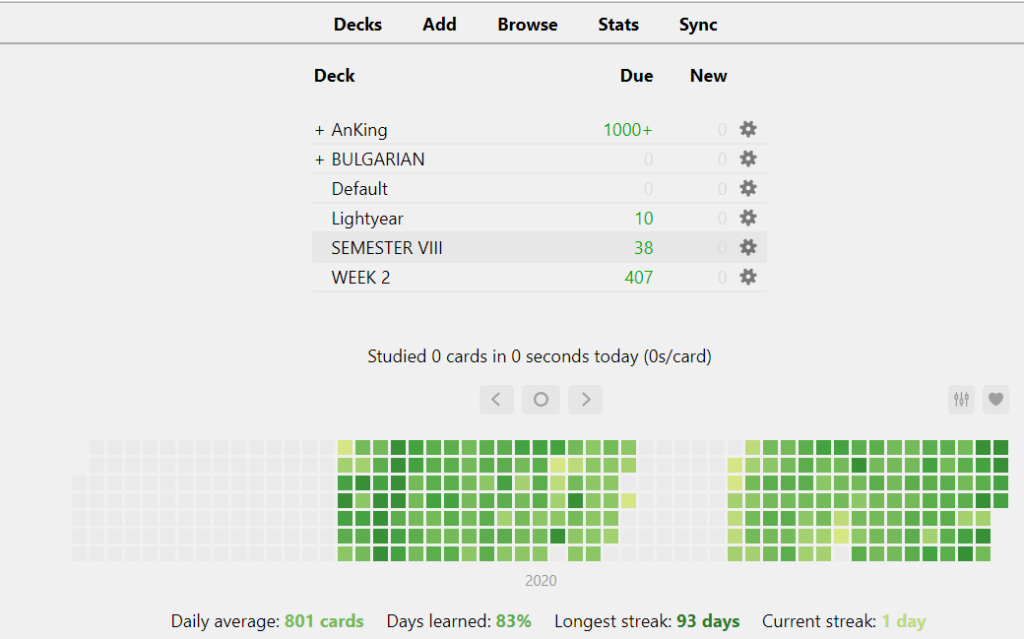
Task: Open gear options for the AnKing deck
Action: [747, 128]
